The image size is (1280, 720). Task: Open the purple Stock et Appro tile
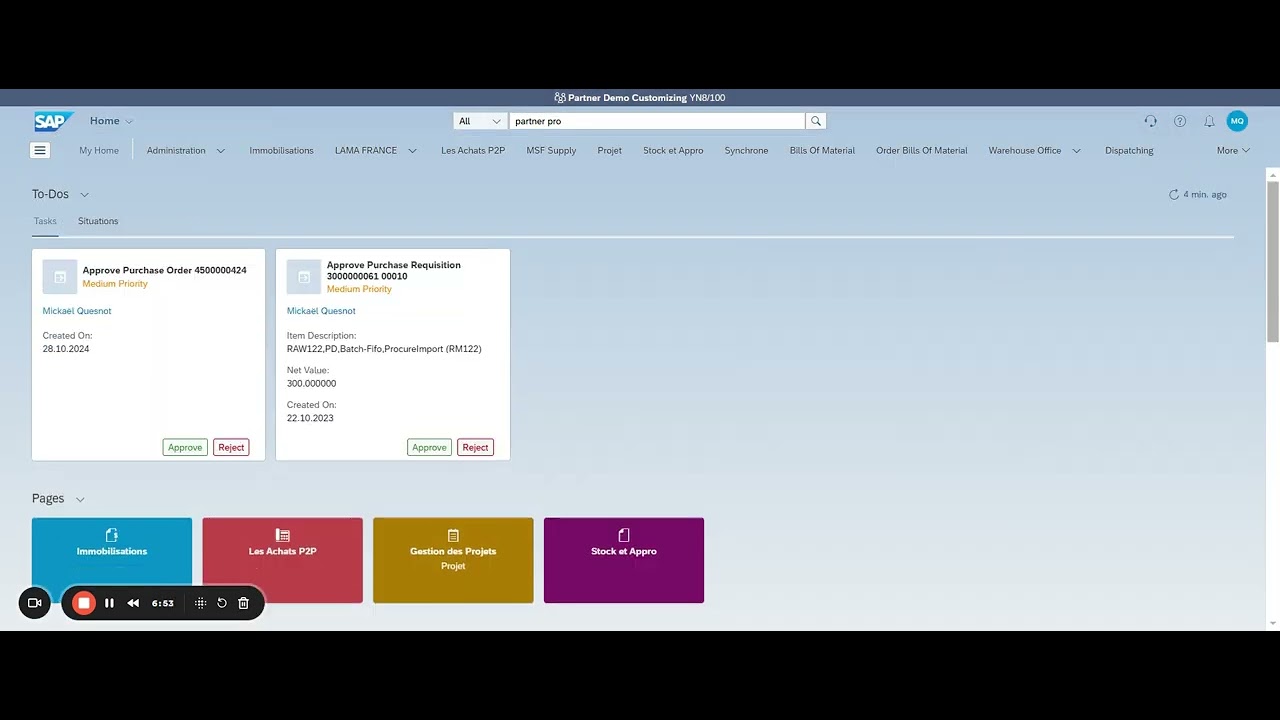point(624,560)
